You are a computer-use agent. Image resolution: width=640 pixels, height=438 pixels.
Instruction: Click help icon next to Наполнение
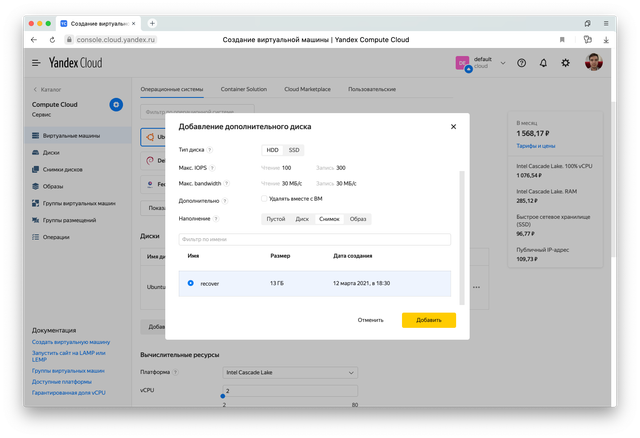216,218
